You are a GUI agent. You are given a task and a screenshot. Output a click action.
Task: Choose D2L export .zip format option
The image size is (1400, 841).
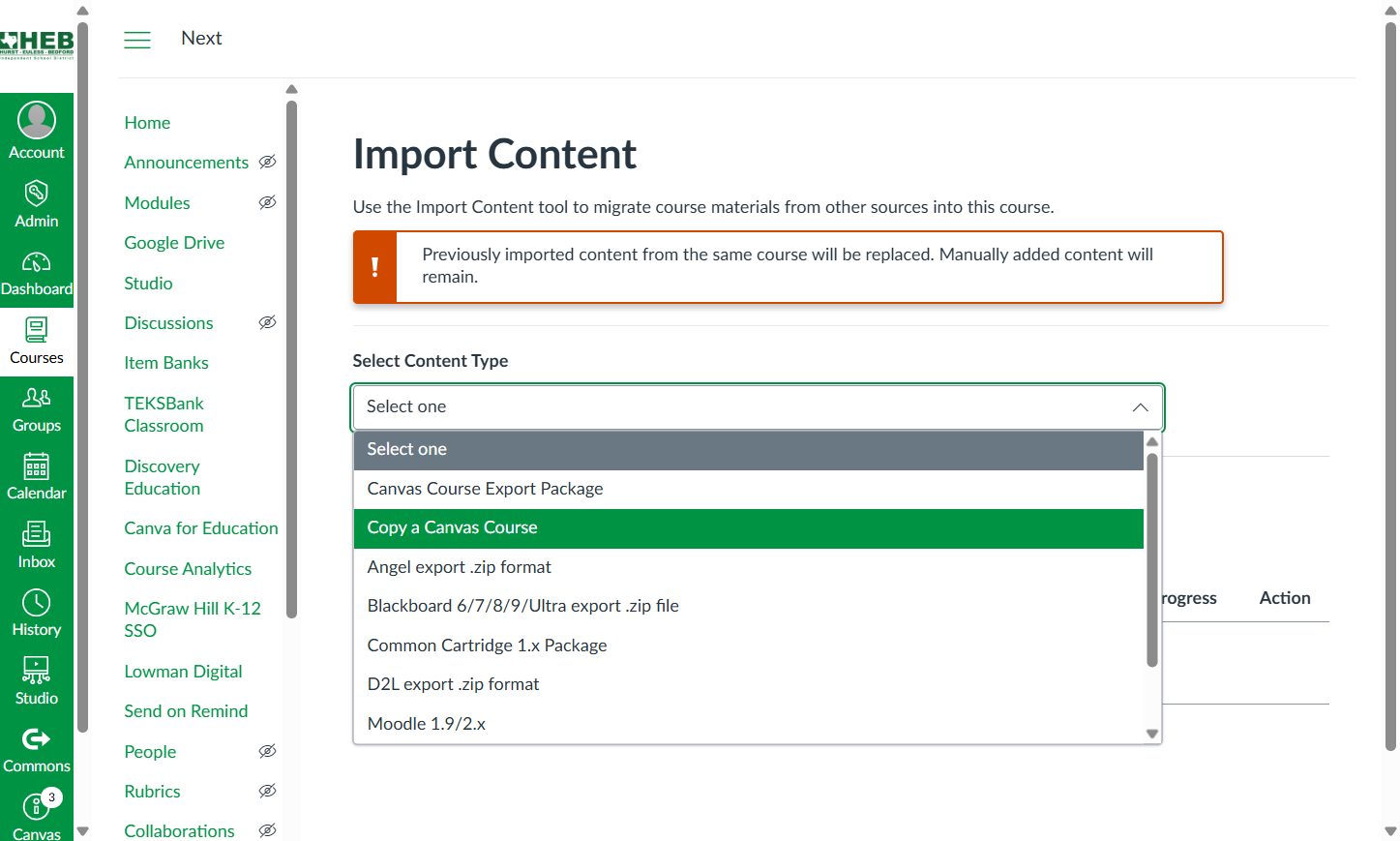(x=749, y=685)
